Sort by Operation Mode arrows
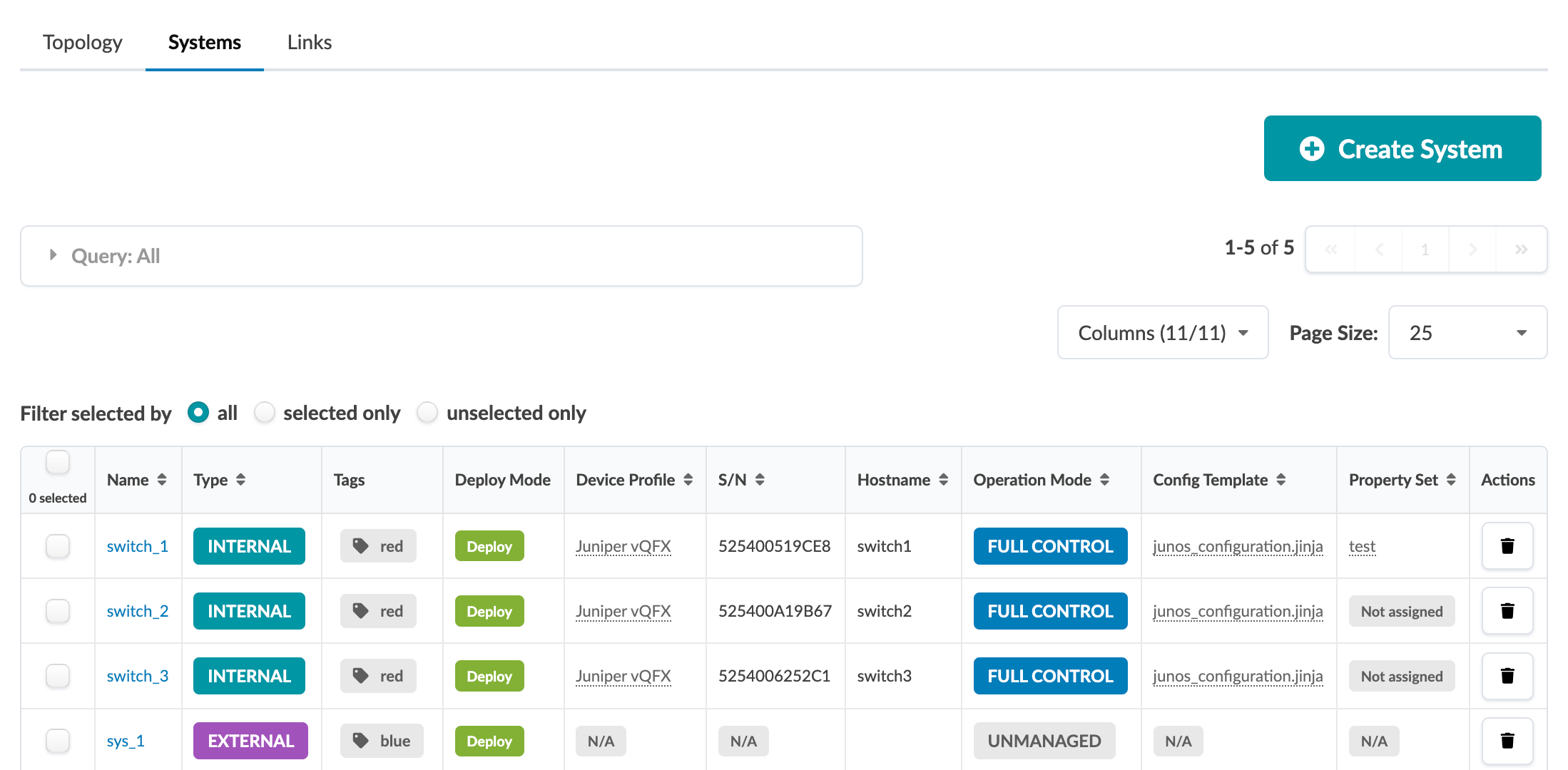This screenshot has height=770, width=1568. (x=1104, y=480)
